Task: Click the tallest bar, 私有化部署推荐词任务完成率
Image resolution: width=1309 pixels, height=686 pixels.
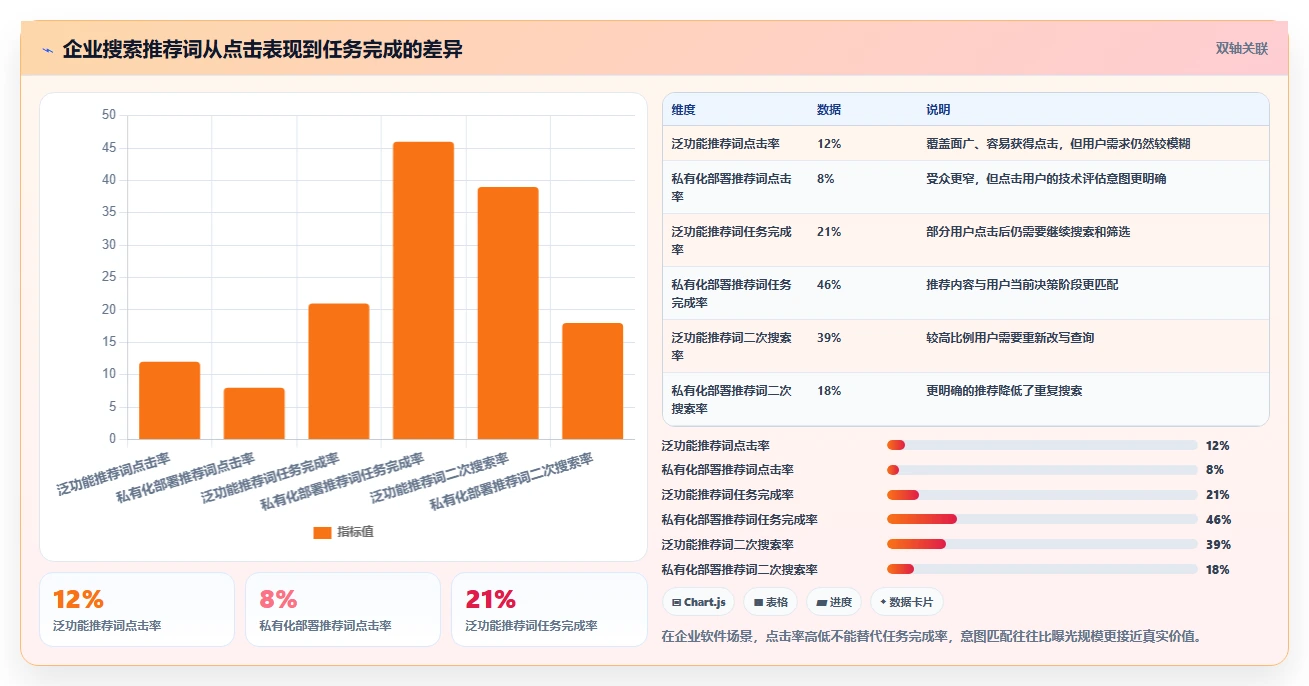Action: pos(423,290)
